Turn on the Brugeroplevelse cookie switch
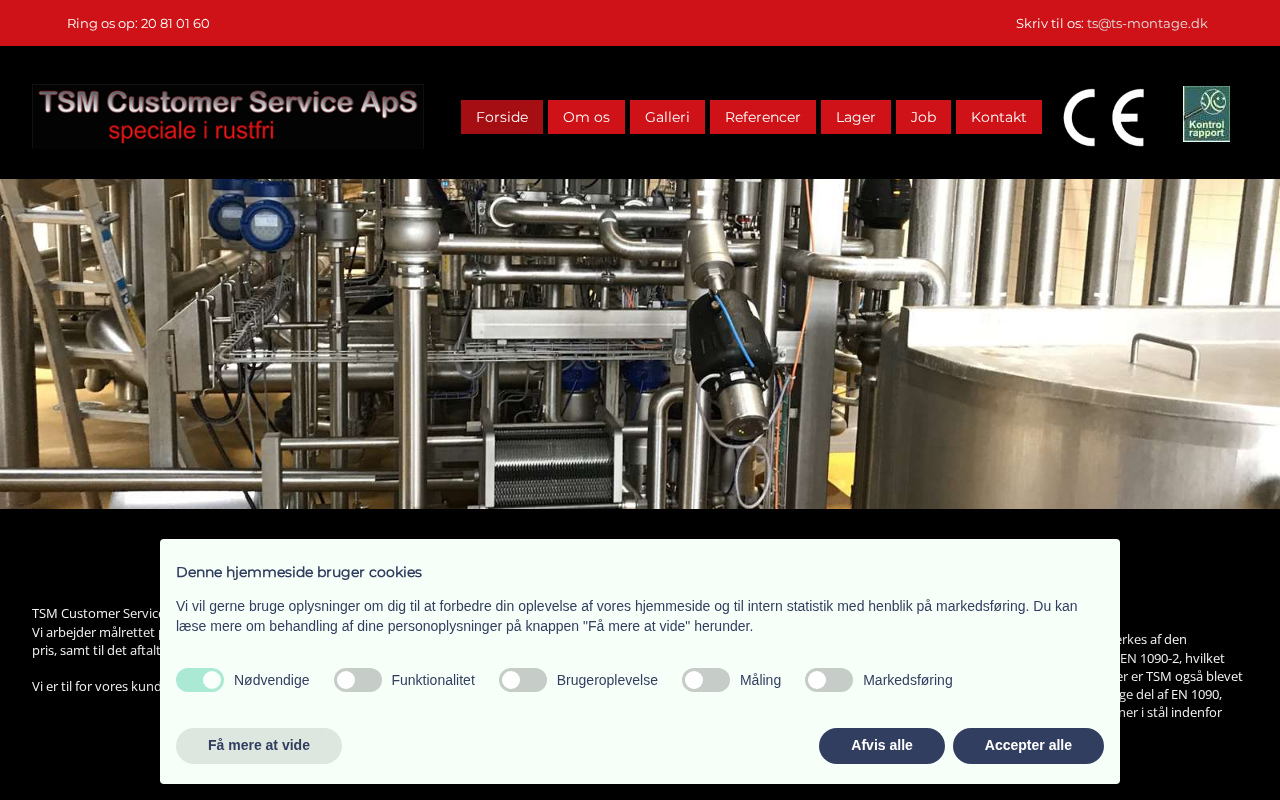 [523, 680]
